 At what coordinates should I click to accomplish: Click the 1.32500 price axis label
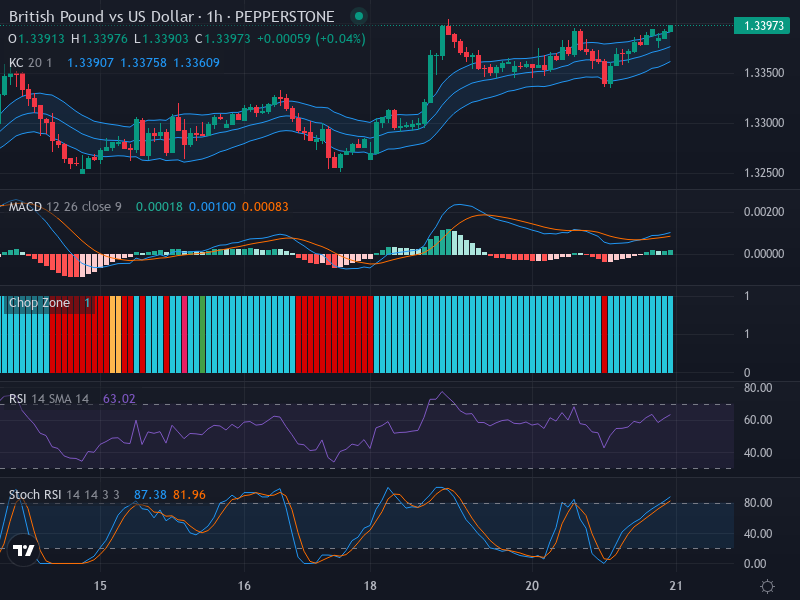(x=764, y=173)
